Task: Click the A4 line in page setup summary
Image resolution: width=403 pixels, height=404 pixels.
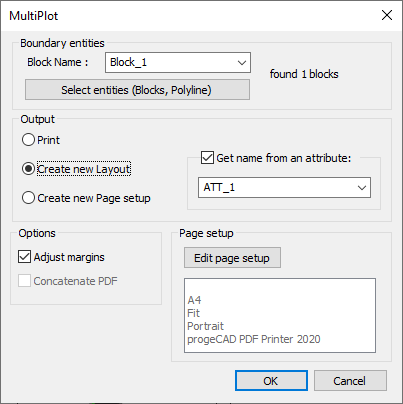Action: (194, 300)
